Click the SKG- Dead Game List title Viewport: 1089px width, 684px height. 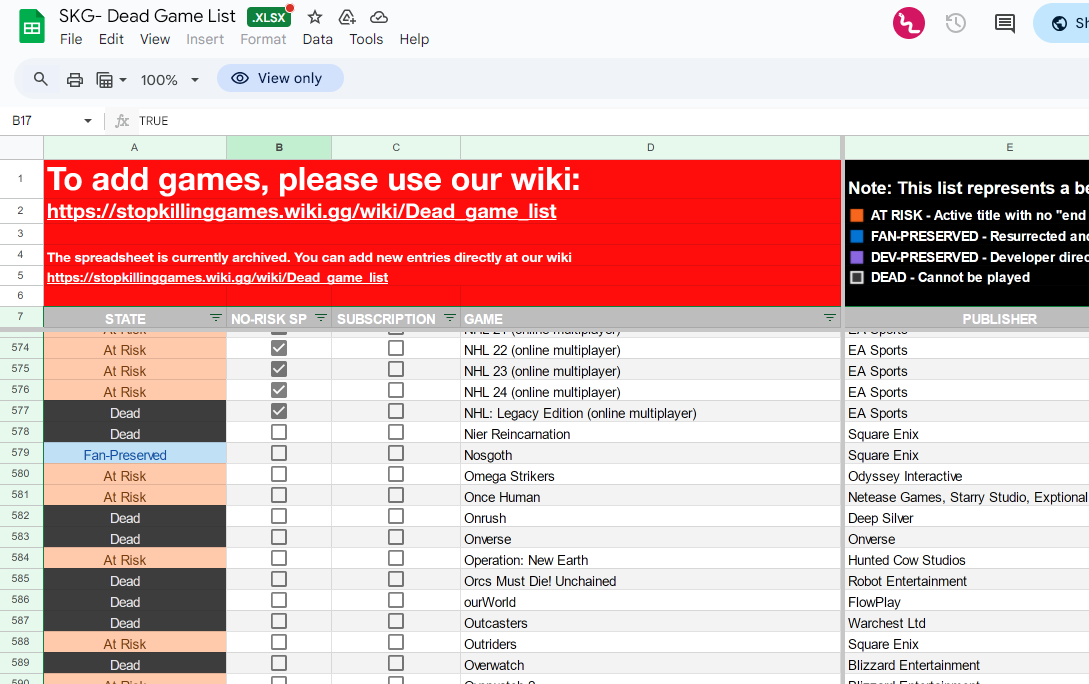(x=147, y=16)
